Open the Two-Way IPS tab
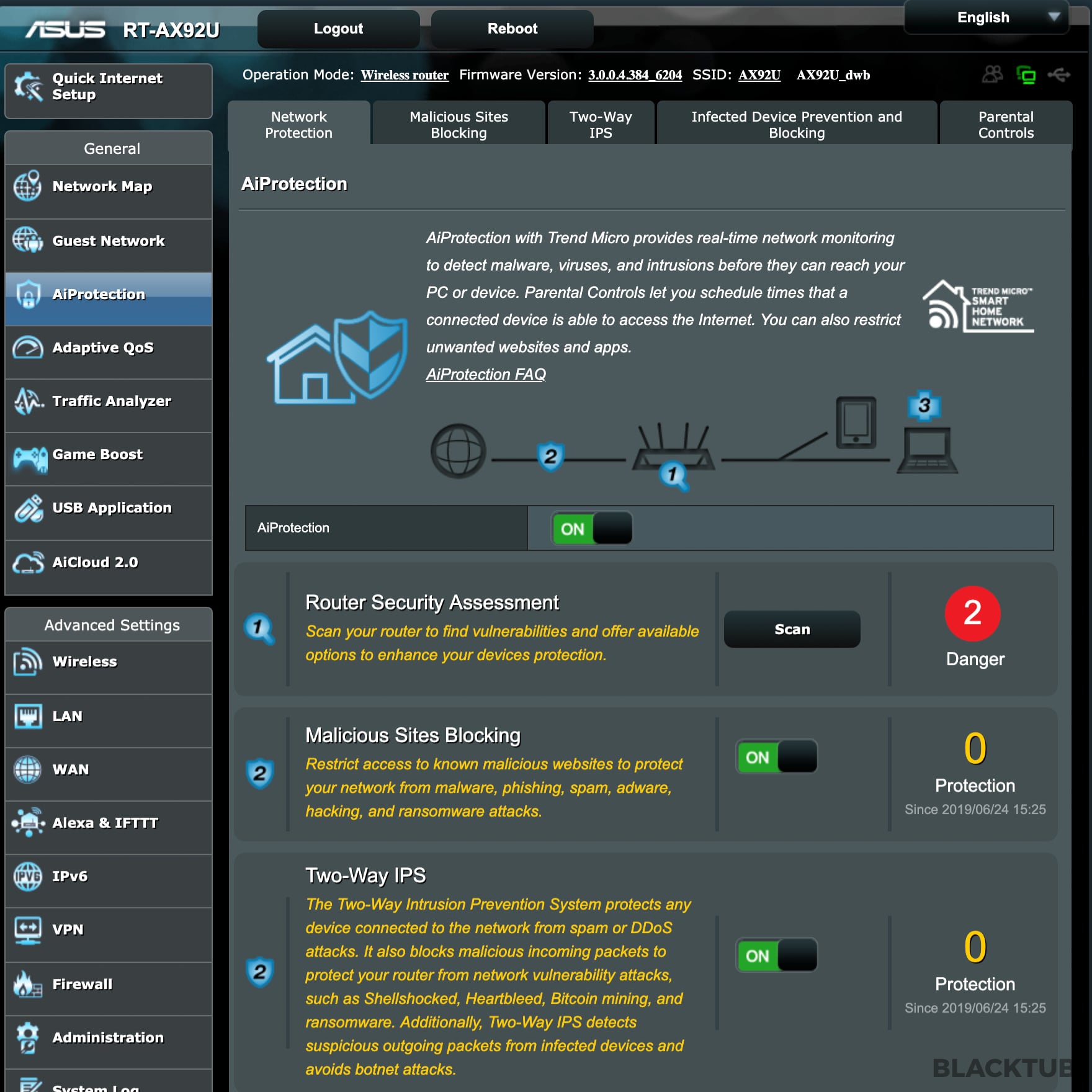 point(601,124)
